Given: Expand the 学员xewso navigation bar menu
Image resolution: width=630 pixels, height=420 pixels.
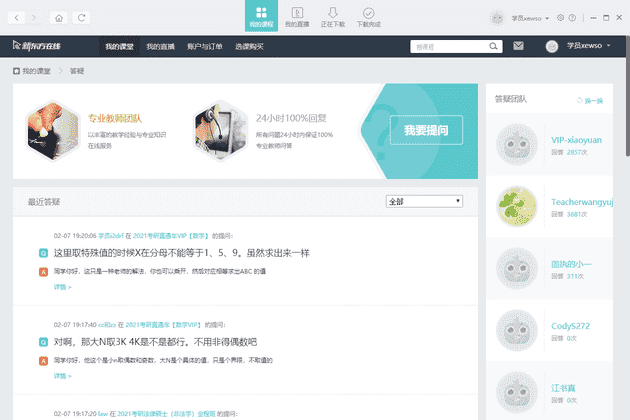Looking at the screenshot, I should click(588, 46).
